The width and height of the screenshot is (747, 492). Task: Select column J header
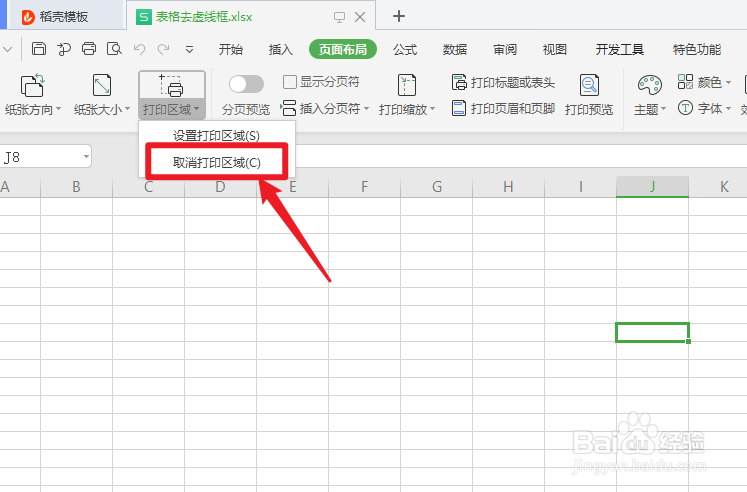click(652, 187)
